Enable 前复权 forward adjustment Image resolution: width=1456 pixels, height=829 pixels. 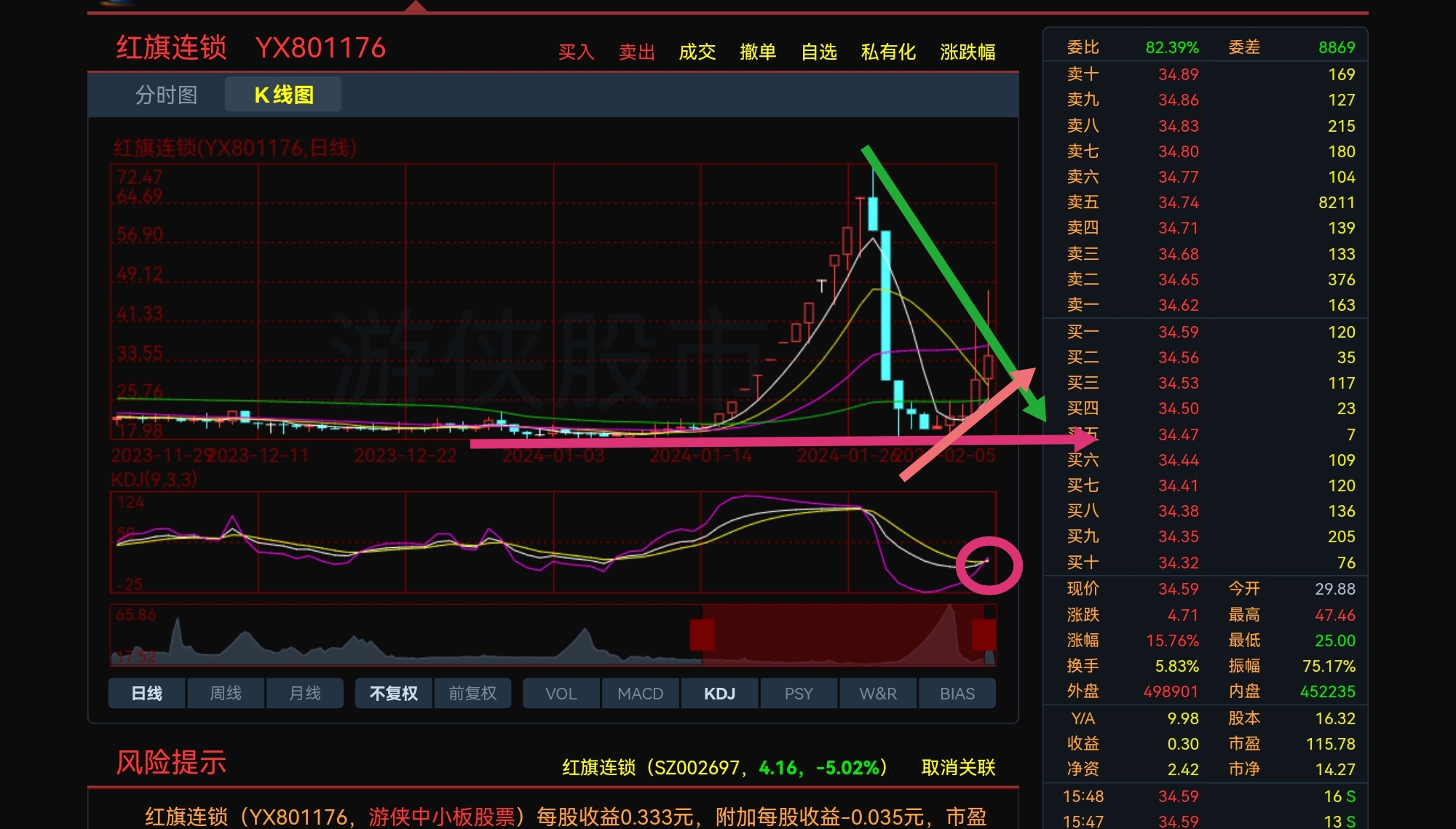pyautogui.click(x=472, y=694)
